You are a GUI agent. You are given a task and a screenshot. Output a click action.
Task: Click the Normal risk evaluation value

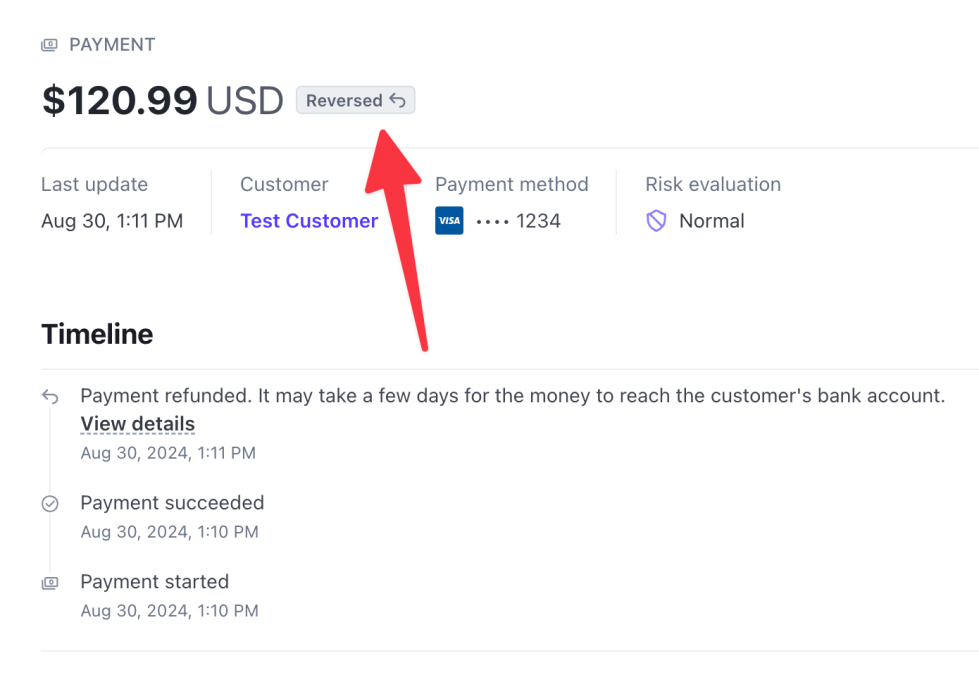(711, 221)
